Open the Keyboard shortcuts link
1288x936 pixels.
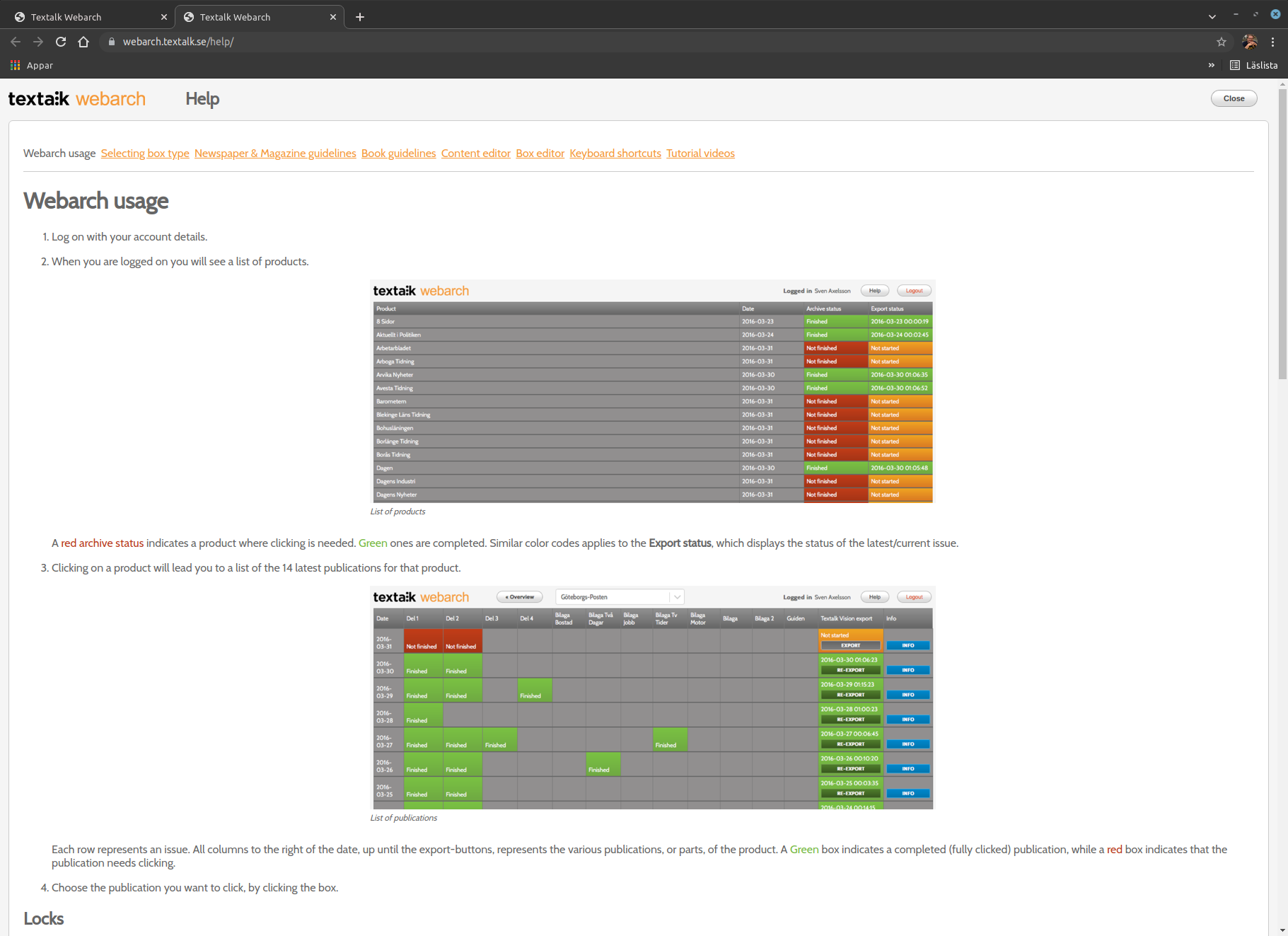click(x=615, y=154)
